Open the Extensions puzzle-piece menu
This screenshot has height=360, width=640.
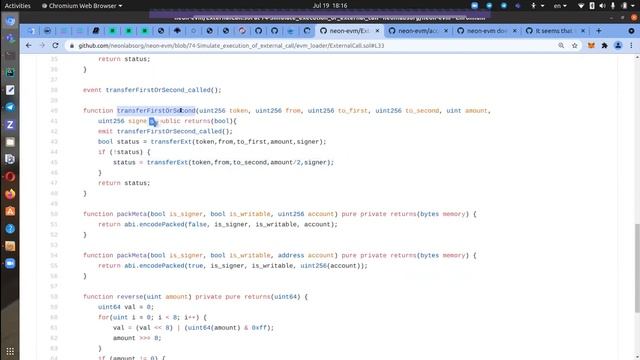click(604, 46)
